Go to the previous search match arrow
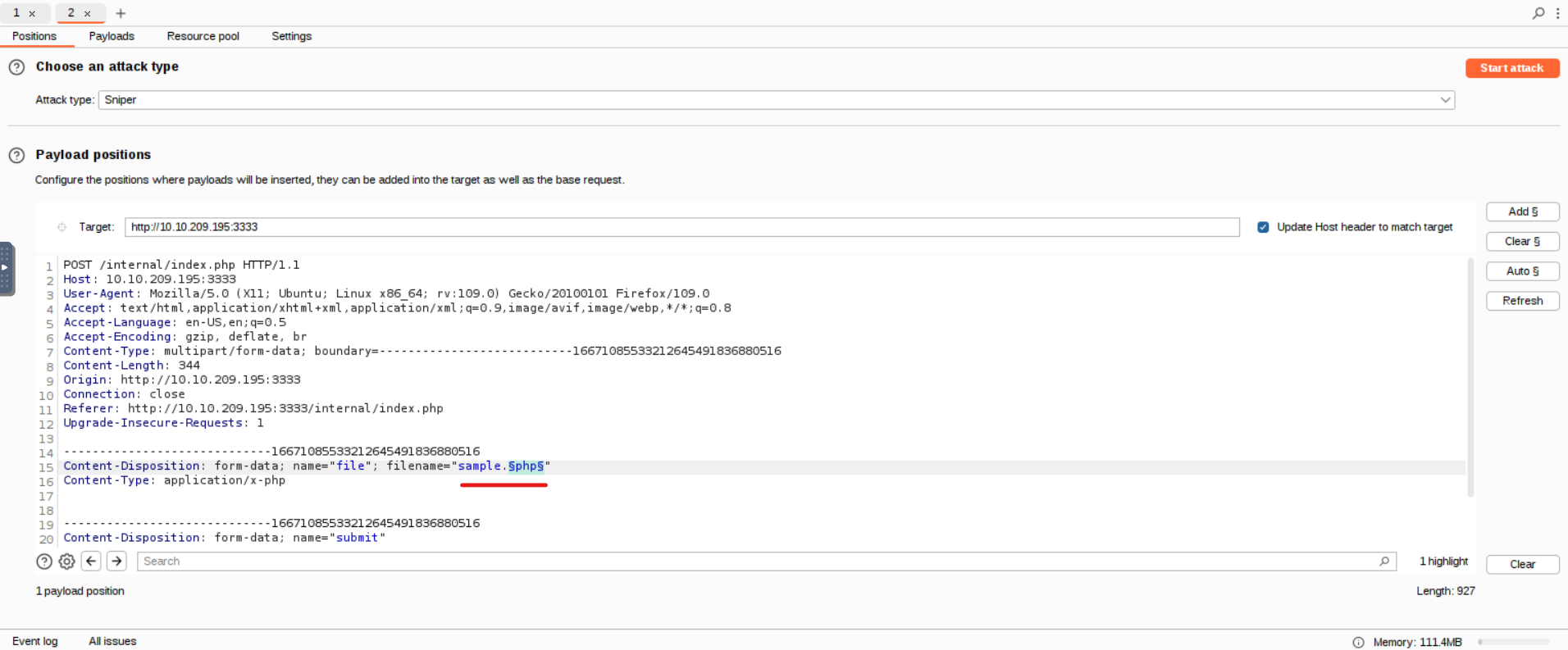 click(92, 561)
